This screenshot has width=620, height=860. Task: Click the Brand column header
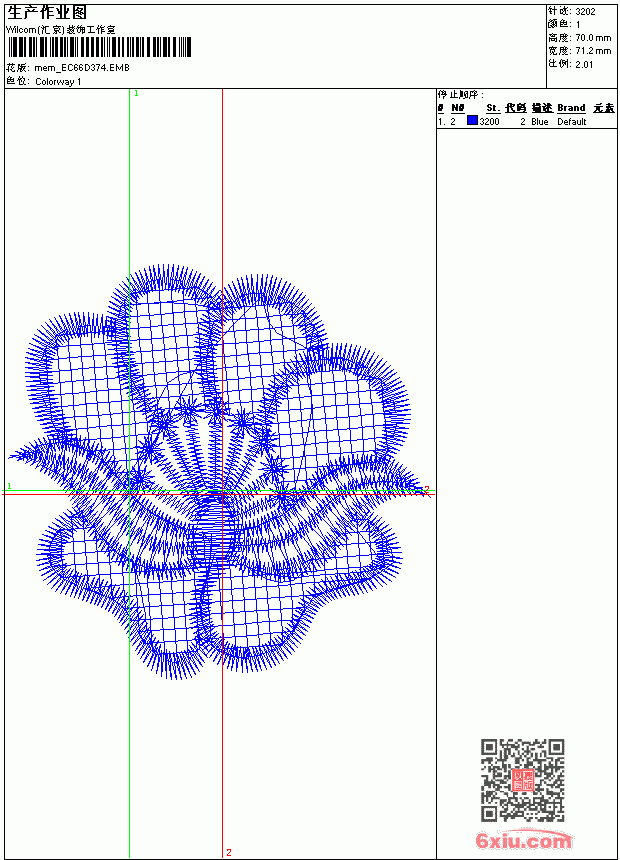pos(571,108)
